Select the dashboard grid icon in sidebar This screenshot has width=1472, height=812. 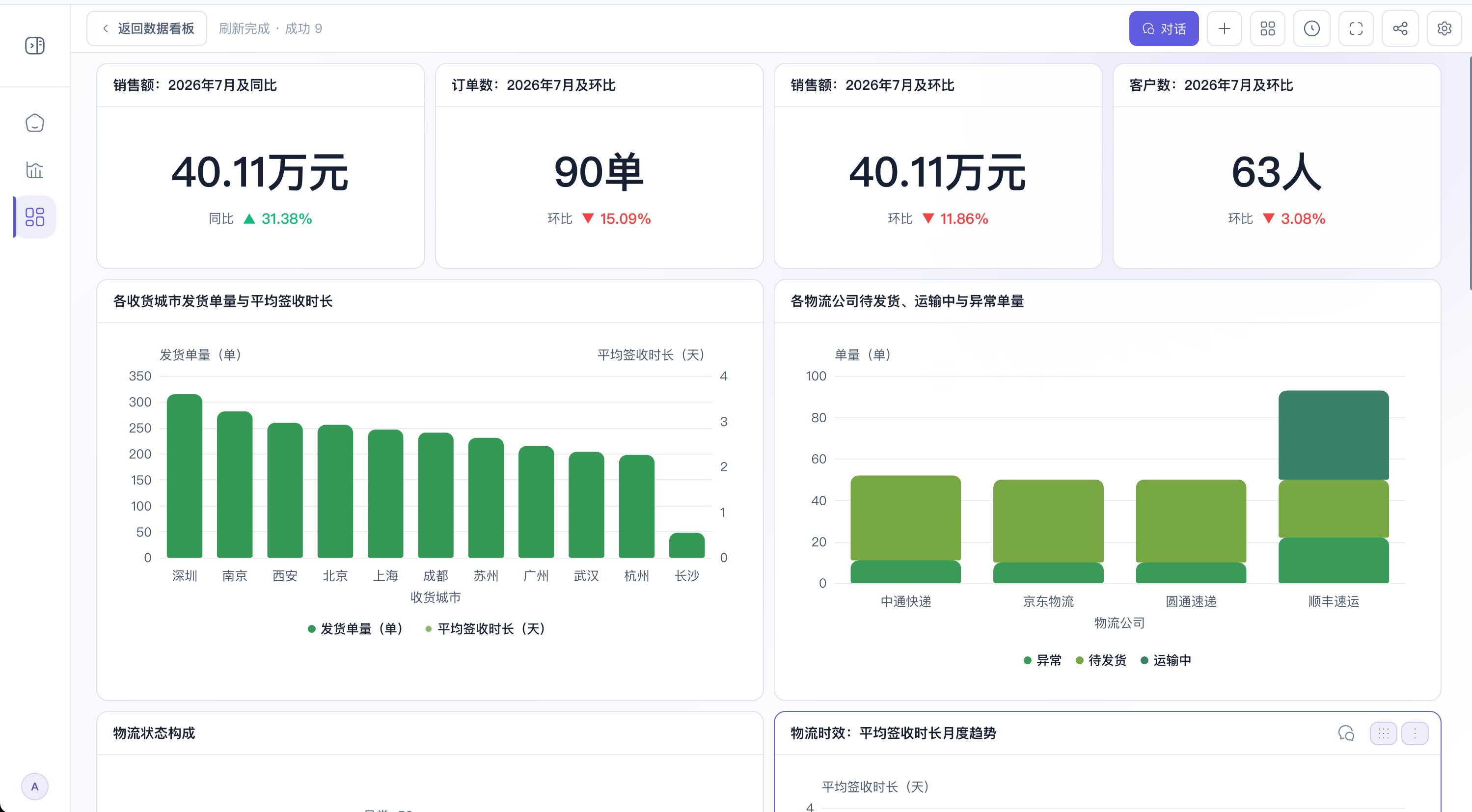35,217
